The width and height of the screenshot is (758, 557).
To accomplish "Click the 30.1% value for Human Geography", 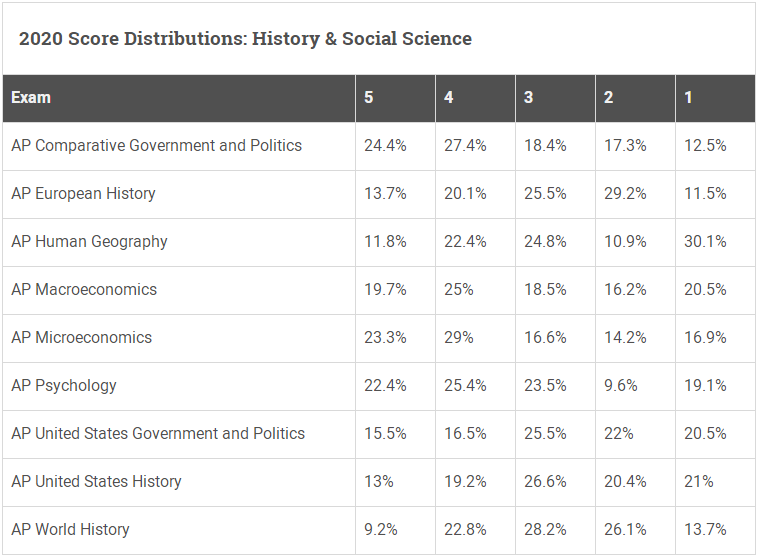I will [x=705, y=242].
